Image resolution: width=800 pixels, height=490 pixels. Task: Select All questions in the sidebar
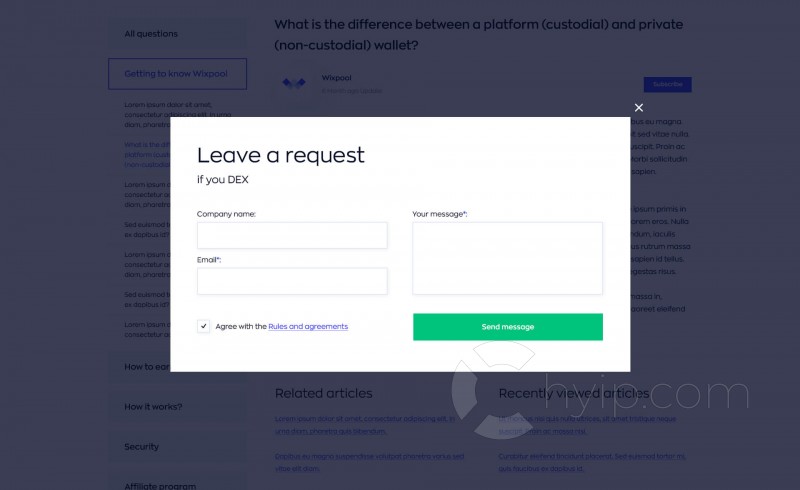coord(151,34)
